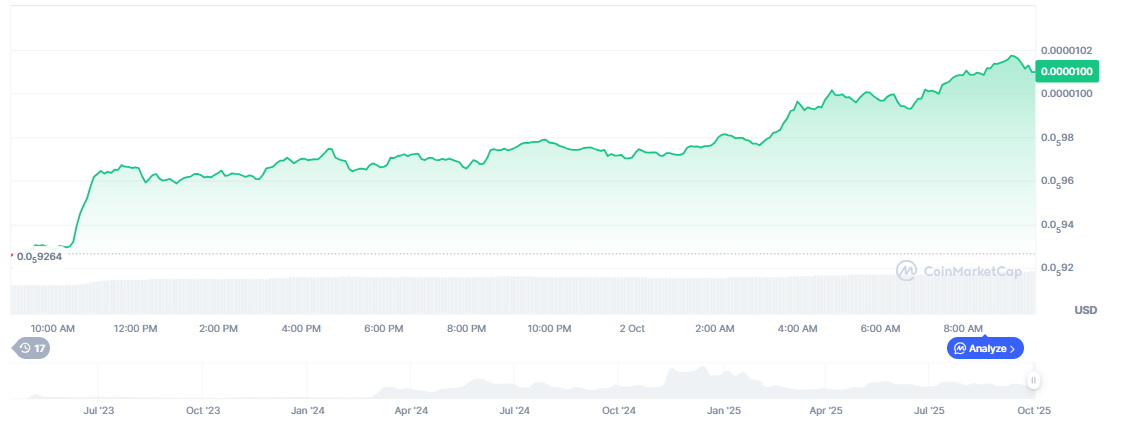The width and height of the screenshot is (1124, 429).
Task: Select Oct '25 on the range navigator
Action: pyautogui.click(x=1034, y=411)
